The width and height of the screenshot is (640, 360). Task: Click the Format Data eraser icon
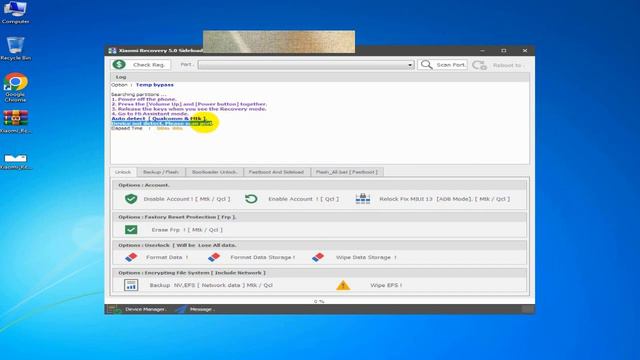click(131, 257)
